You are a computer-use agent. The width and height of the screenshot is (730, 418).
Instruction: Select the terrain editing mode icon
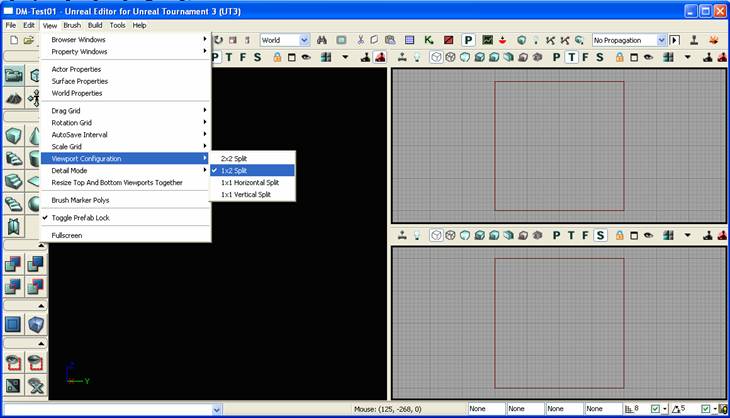click(14, 98)
